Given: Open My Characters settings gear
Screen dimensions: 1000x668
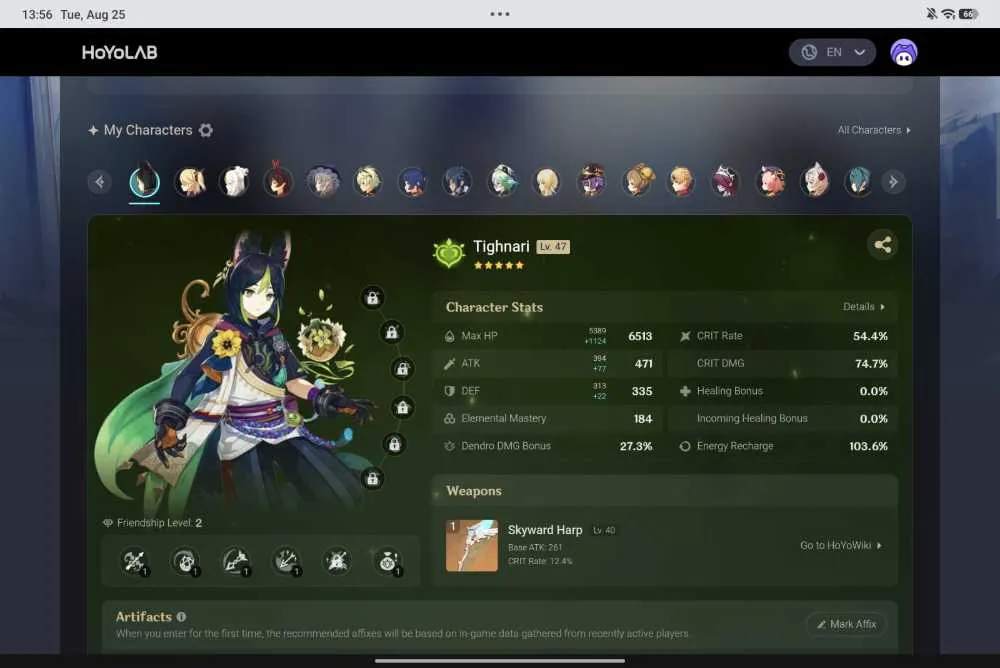Looking at the screenshot, I should click(x=205, y=130).
